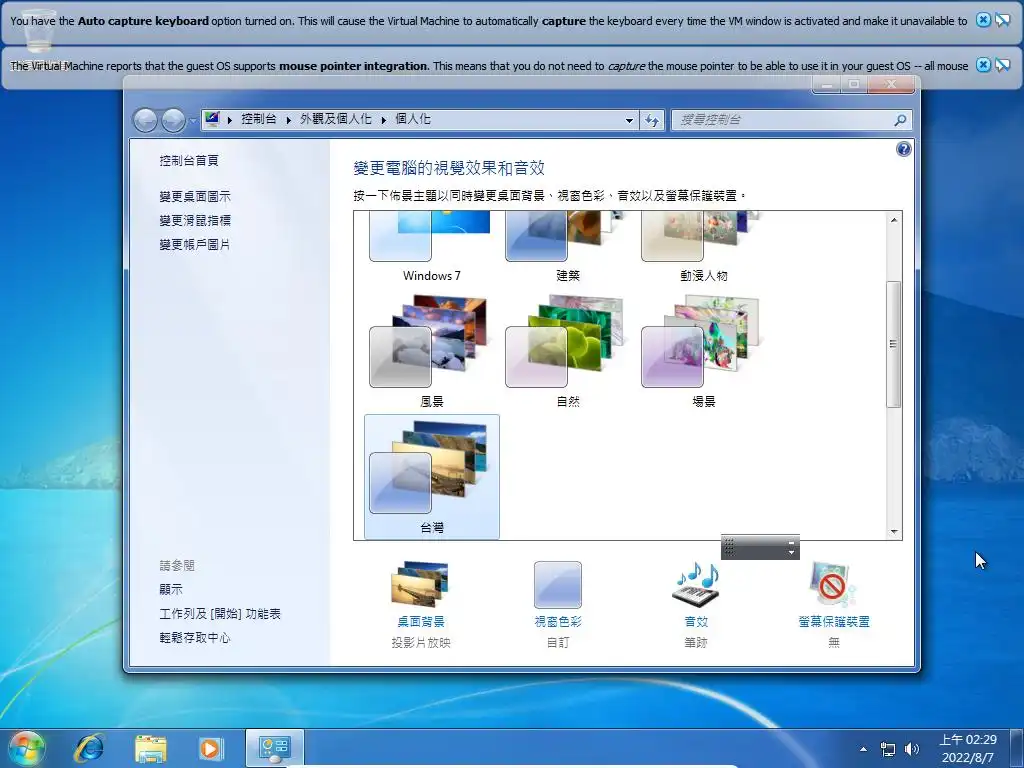Open the Recycle Bin on the desktop
This screenshot has width=1024, height=768.
coord(38,33)
